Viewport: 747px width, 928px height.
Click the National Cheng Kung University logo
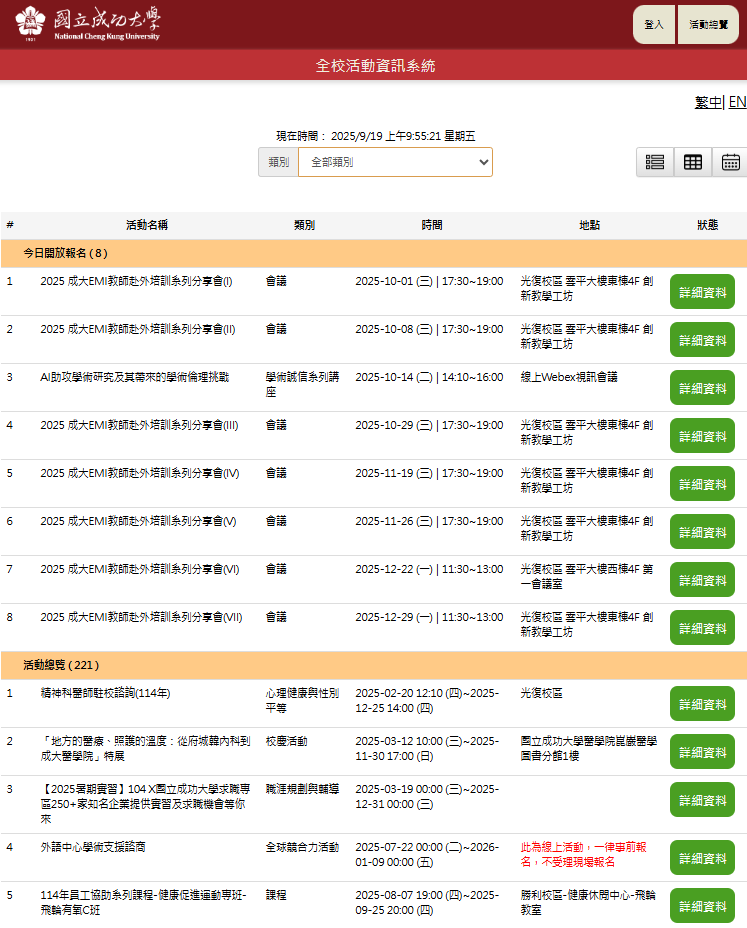pos(88,24)
